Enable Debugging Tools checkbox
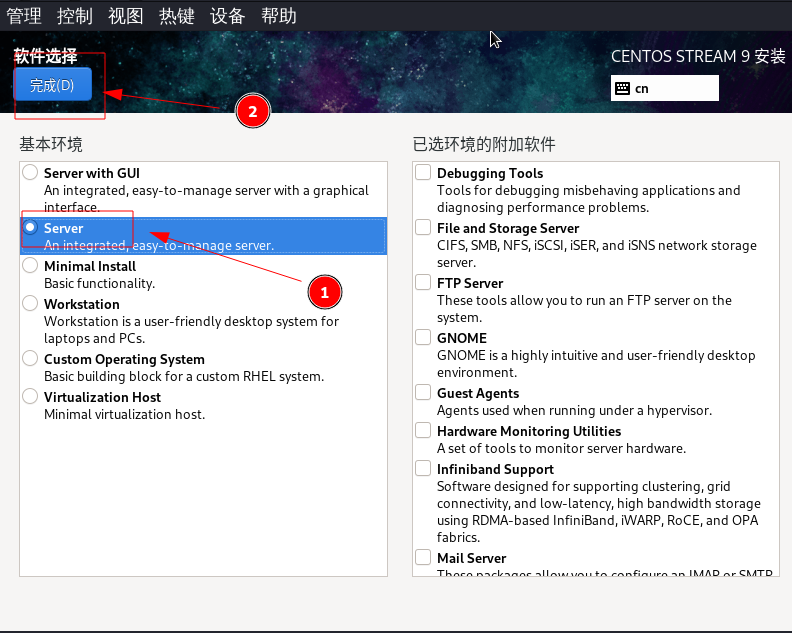 pyautogui.click(x=423, y=172)
